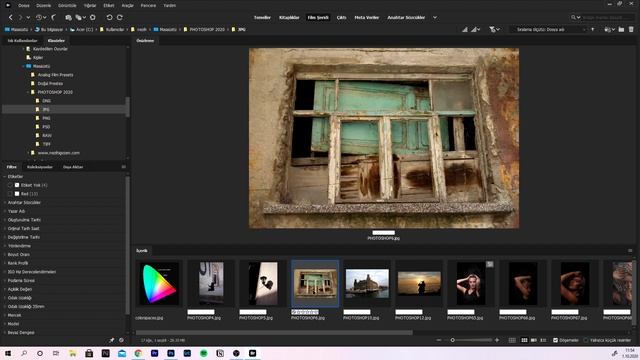Screen dimensions: 640x360
Task: Select the PHOTOSHOP12.jpg sunset thumbnail
Action: click(419, 284)
